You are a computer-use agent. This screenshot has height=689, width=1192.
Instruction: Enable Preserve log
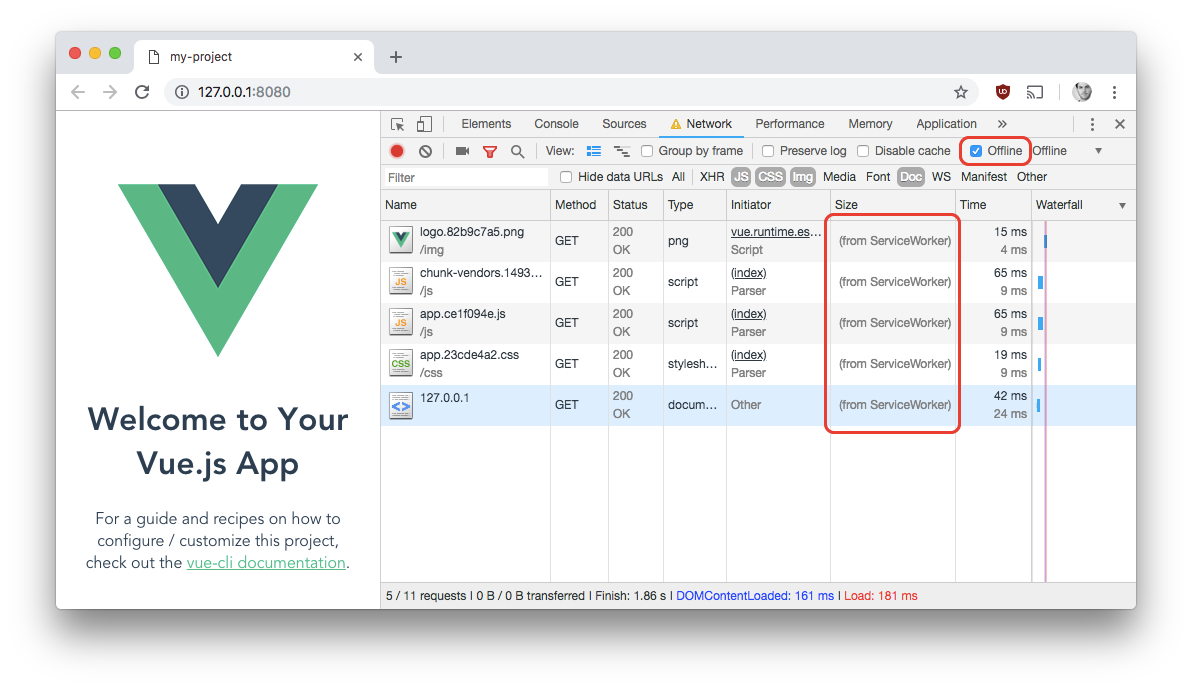(767, 150)
